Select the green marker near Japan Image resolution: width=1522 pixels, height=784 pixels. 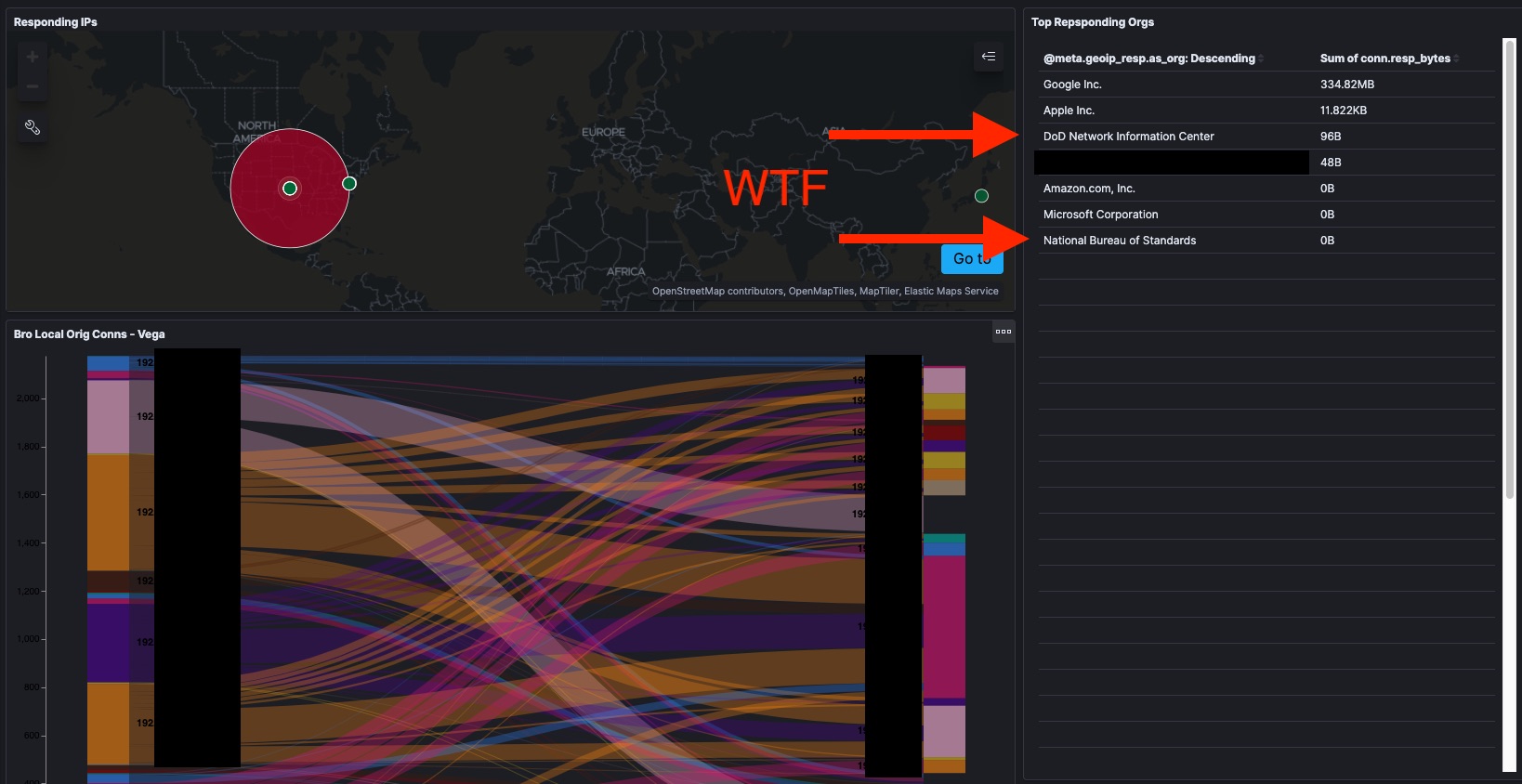(981, 195)
